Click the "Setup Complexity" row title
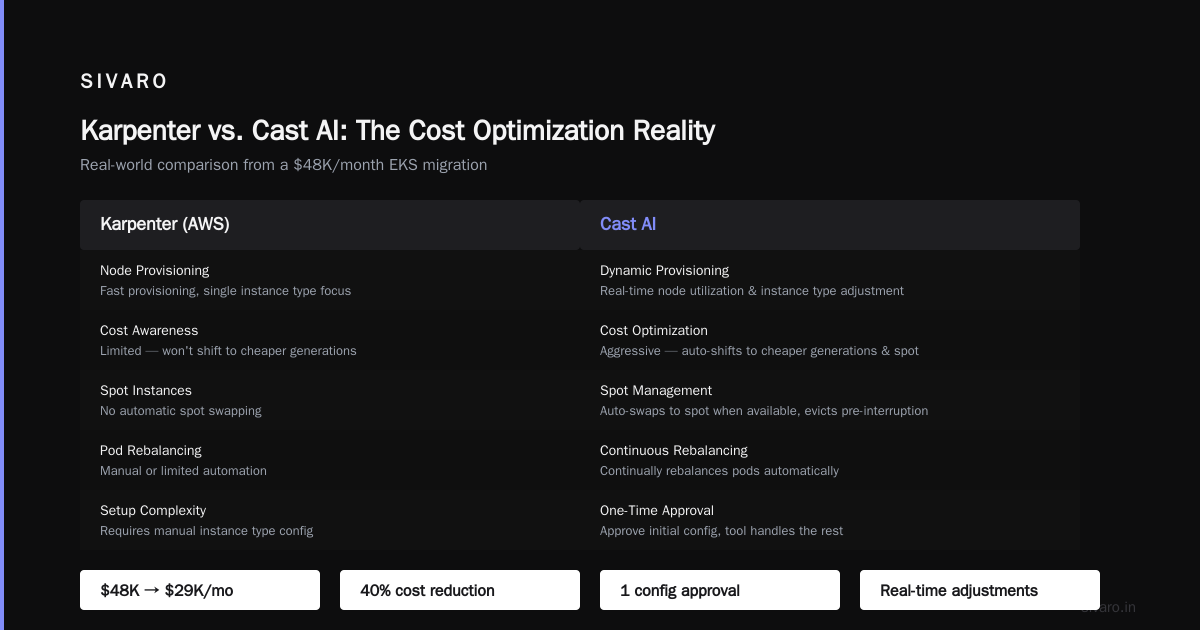1200x630 pixels. click(153, 511)
